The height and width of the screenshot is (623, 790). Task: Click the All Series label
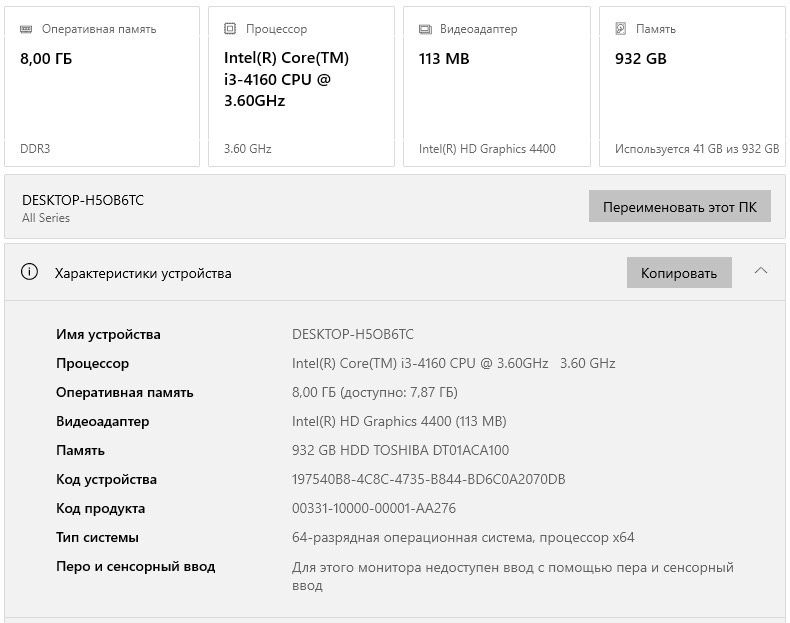click(x=46, y=218)
